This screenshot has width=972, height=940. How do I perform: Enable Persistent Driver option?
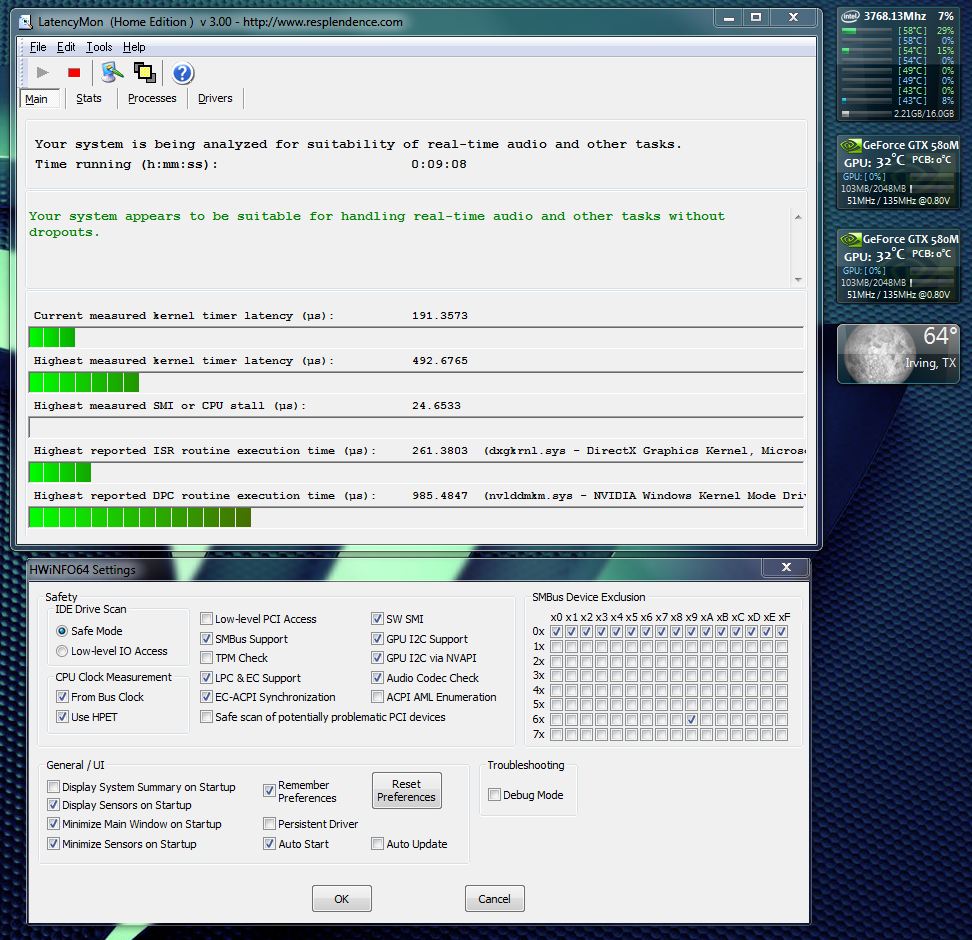point(269,824)
